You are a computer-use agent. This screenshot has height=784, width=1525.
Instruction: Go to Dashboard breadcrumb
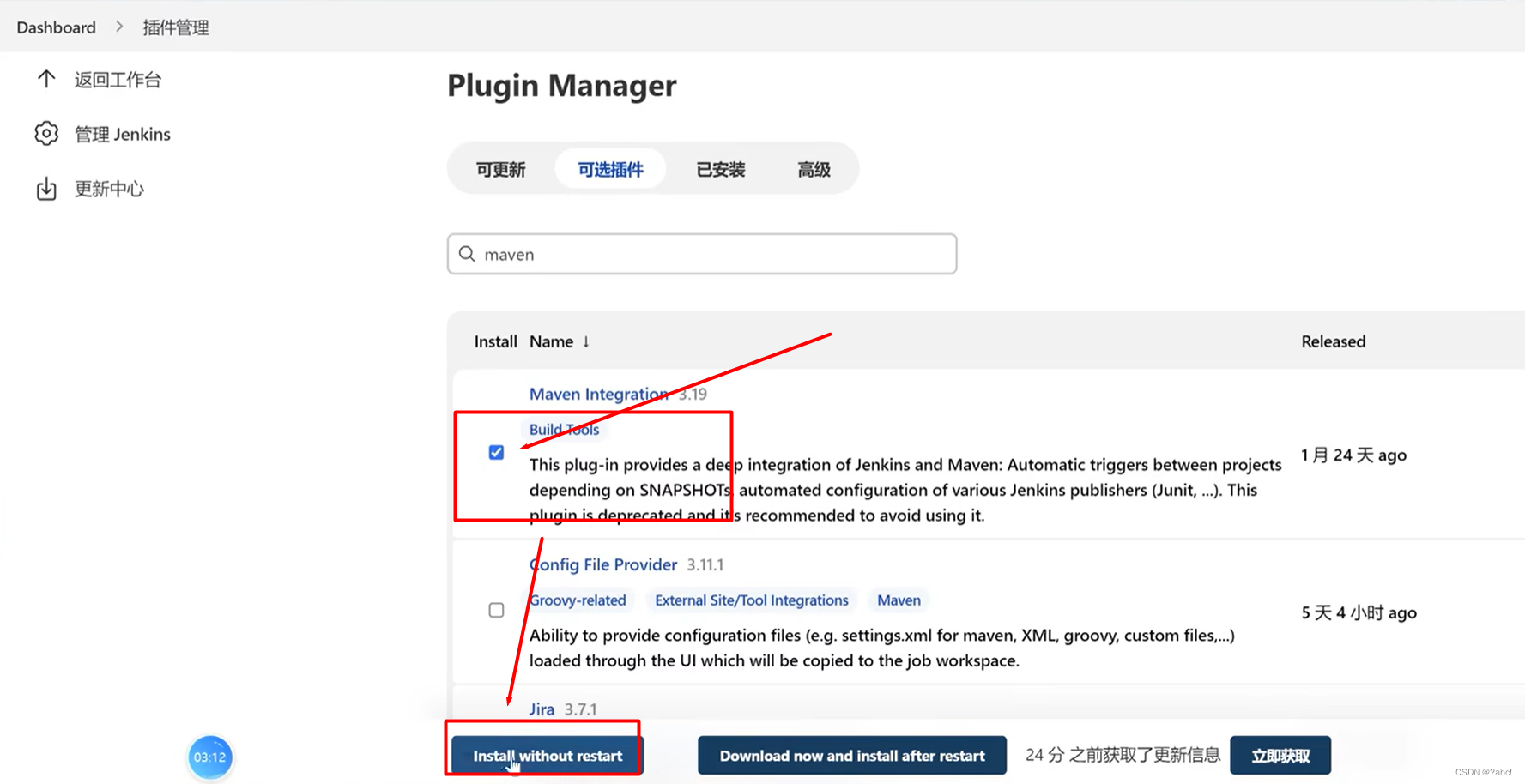point(56,27)
